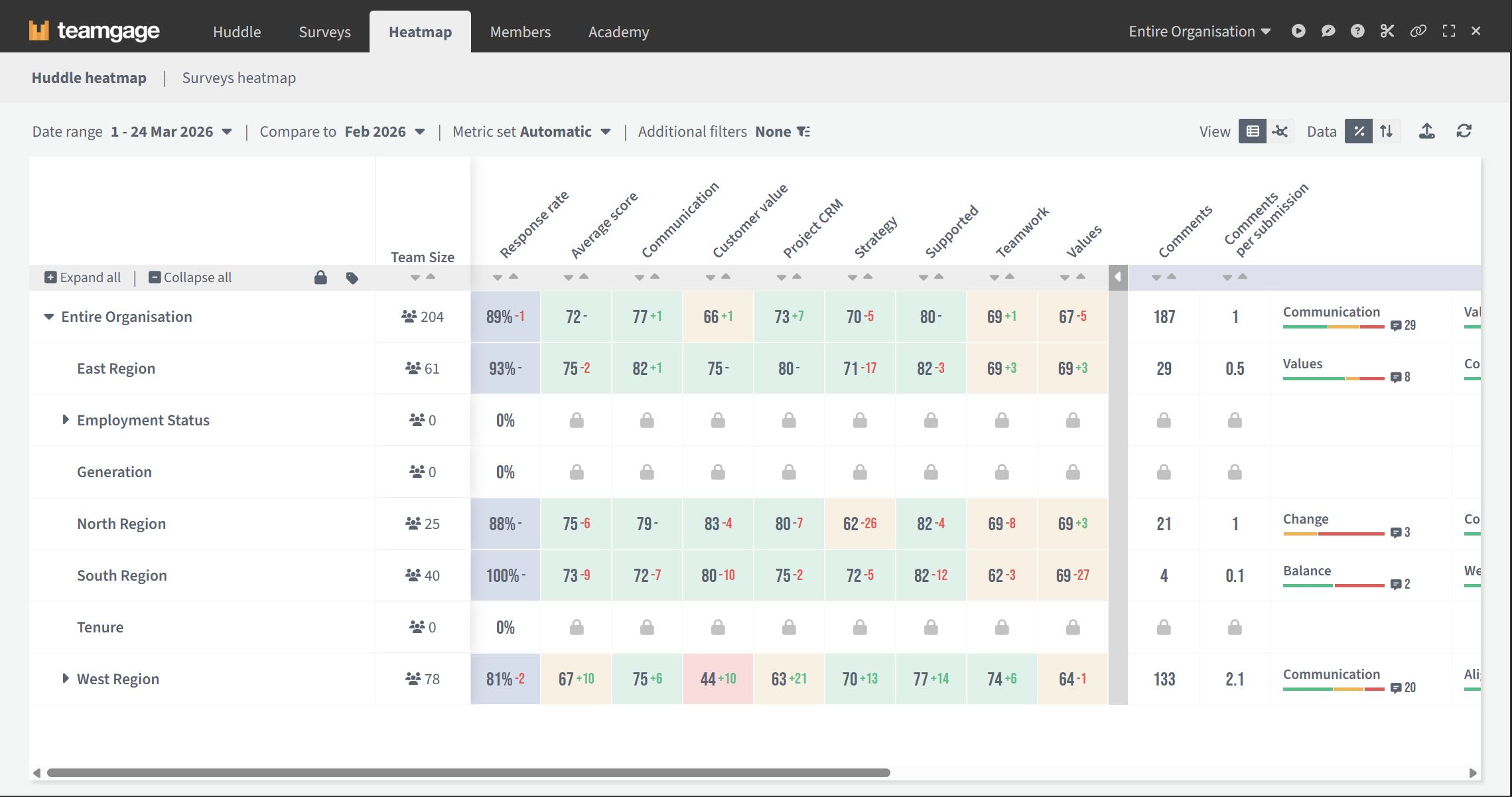1512x797 pixels.
Task: Click the copy link chain icon
Action: coord(1418,31)
